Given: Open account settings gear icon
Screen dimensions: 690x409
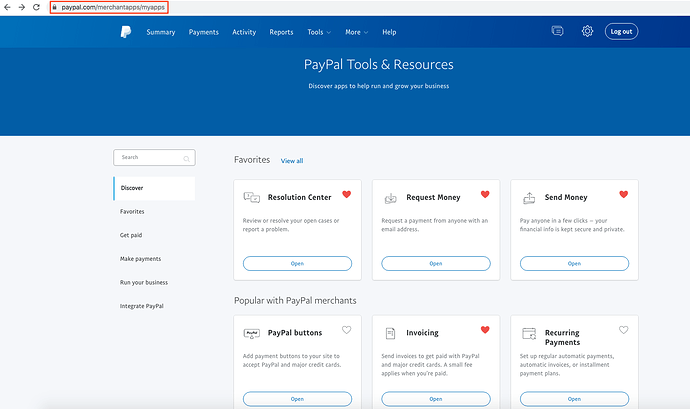Looking at the screenshot, I should 587,31.
